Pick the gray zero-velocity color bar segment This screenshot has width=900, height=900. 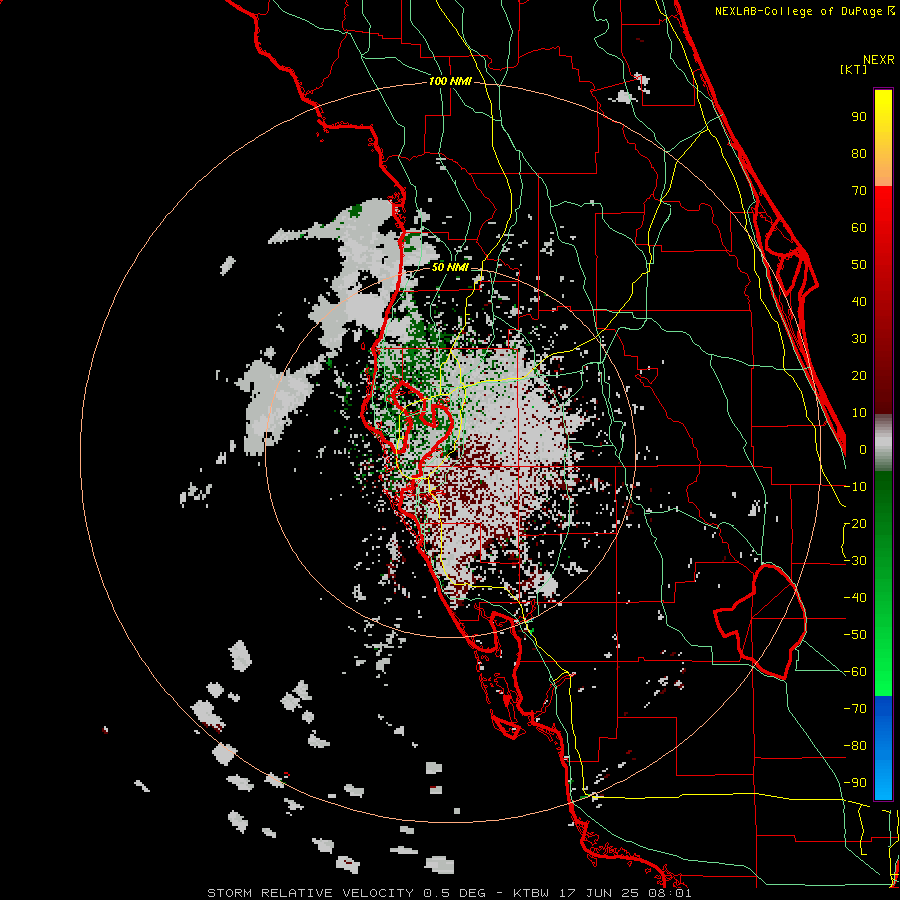pos(883,443)
